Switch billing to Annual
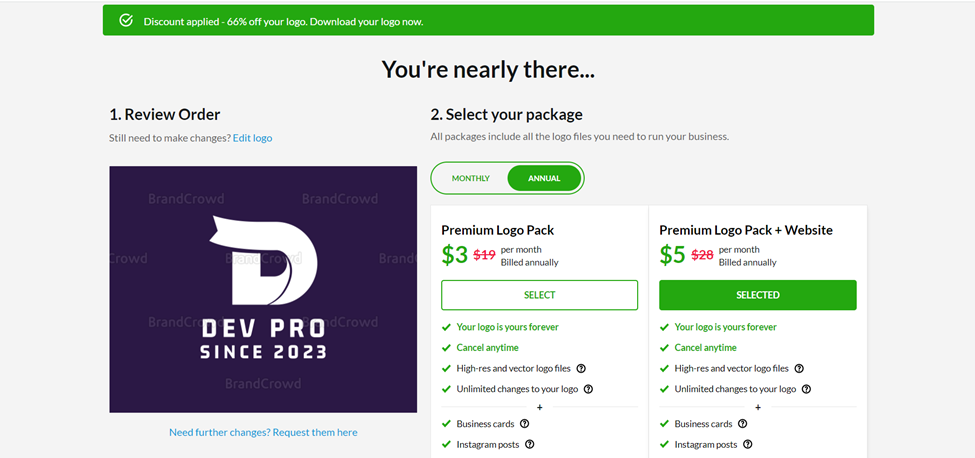Screen dimensions: 975x458 click(x=544, y=178)
